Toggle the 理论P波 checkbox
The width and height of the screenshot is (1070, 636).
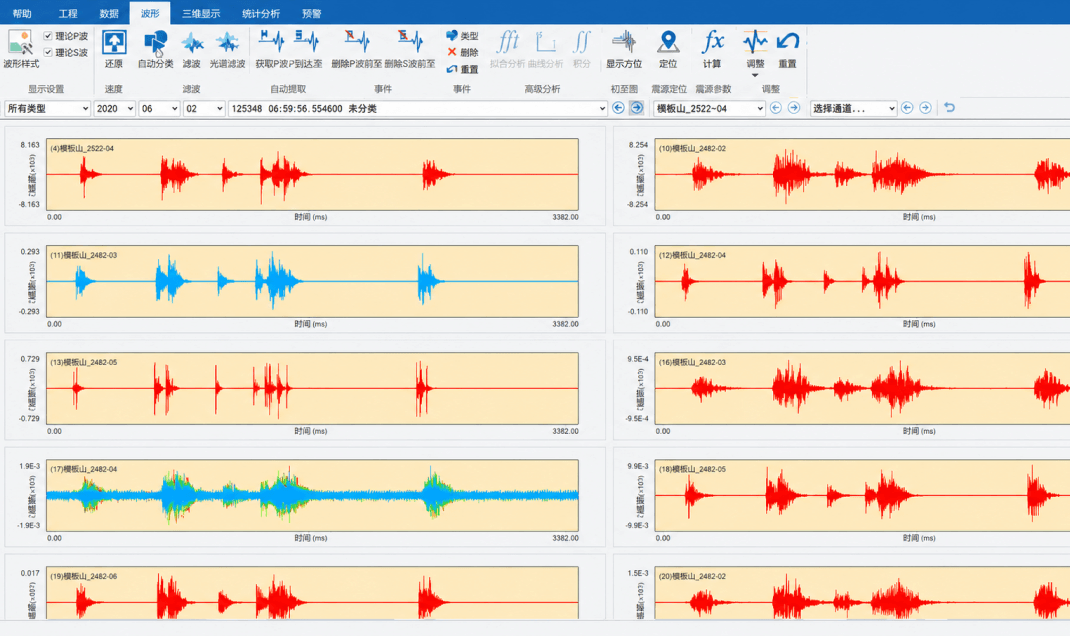[x=48, y=35]
